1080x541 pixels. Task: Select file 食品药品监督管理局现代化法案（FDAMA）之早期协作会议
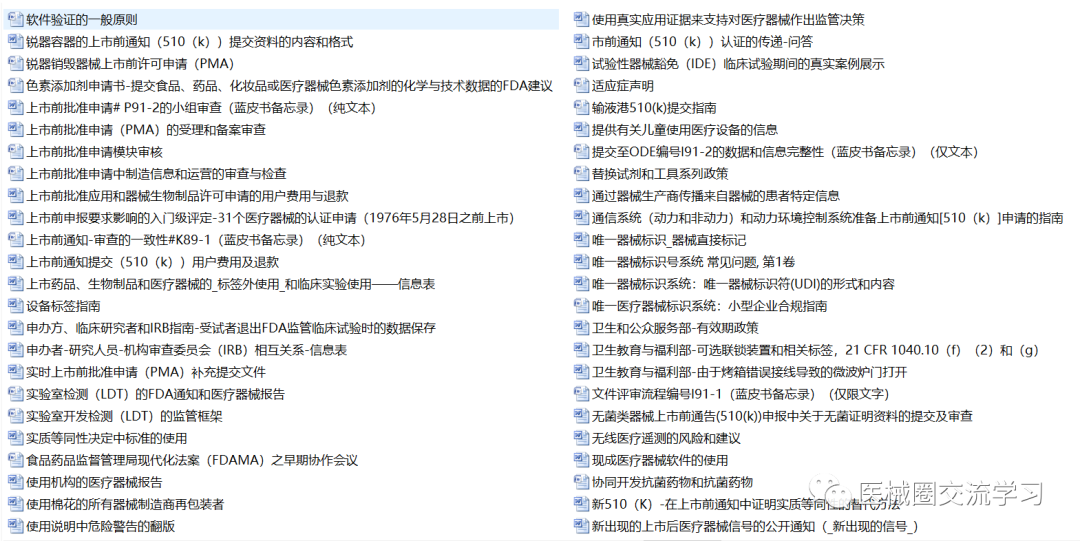192,461
